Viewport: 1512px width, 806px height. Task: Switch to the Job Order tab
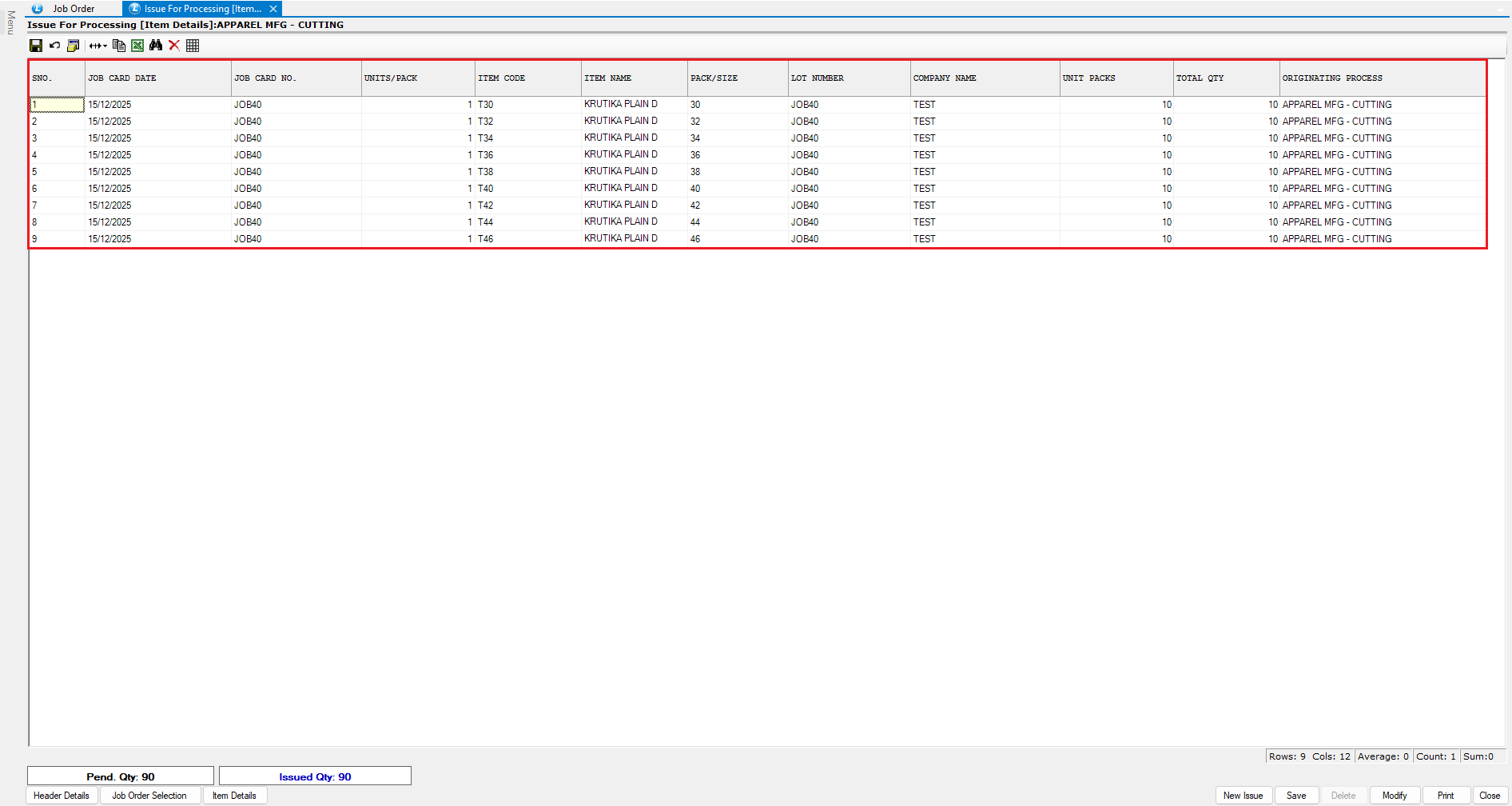point(74,9)
